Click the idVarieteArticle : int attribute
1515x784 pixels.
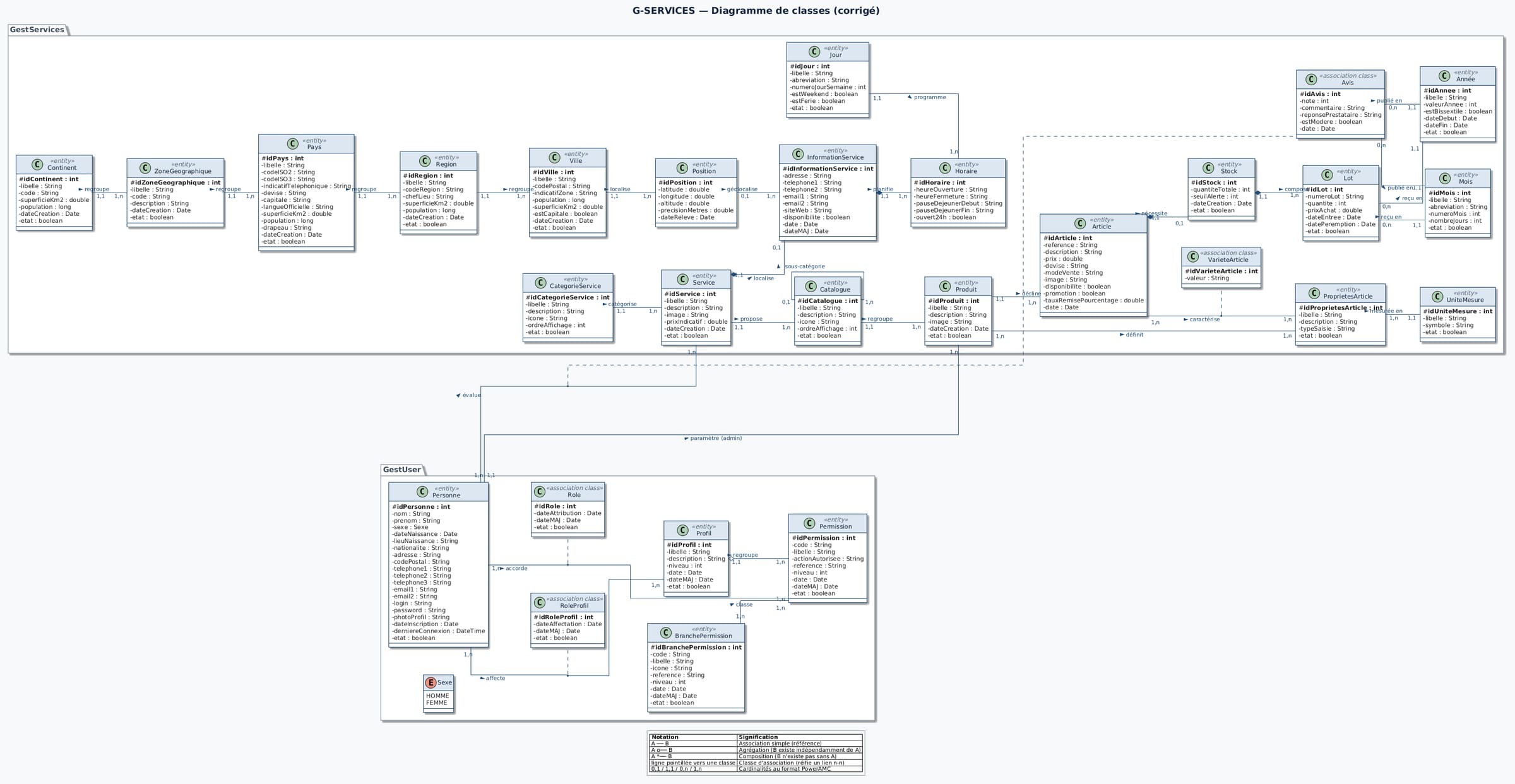(1221, 271)
